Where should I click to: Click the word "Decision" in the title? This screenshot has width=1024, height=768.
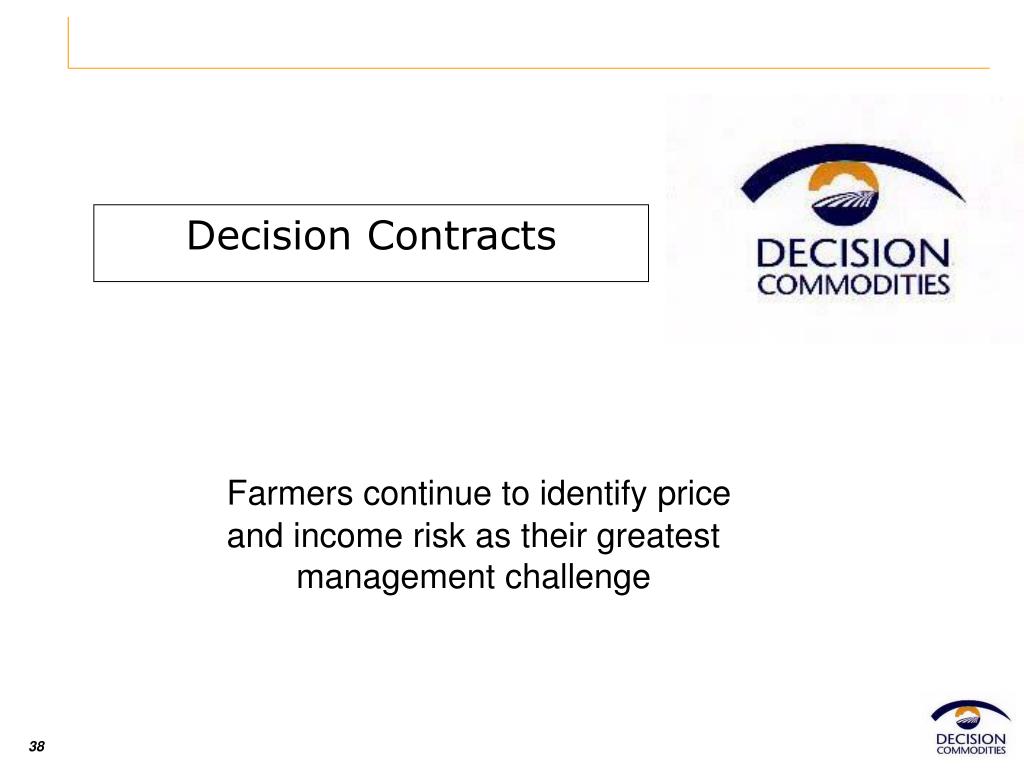pyautogui.click(x=269, y=235)
